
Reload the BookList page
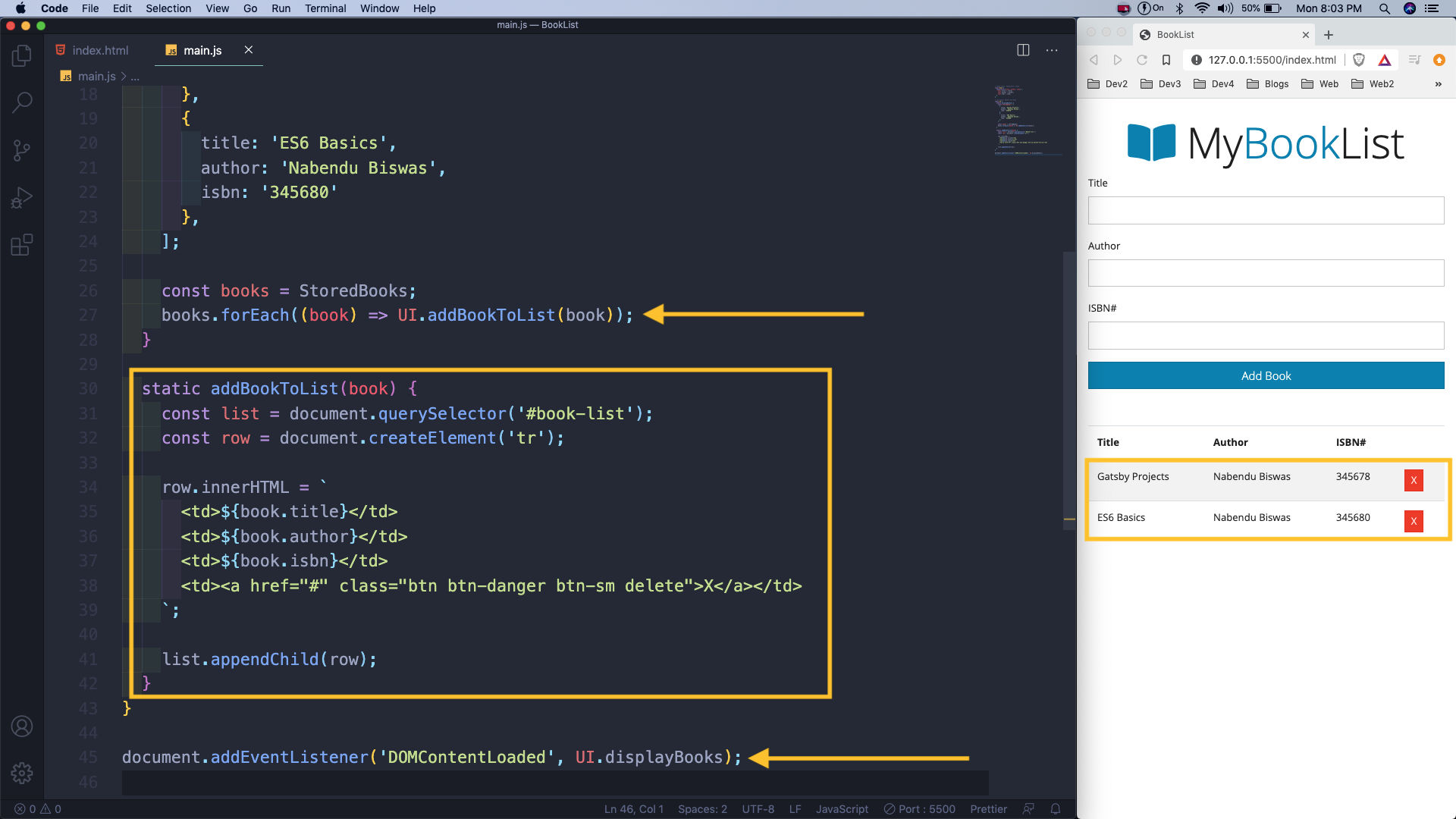pyautogui.click(x=1142, y=60)
